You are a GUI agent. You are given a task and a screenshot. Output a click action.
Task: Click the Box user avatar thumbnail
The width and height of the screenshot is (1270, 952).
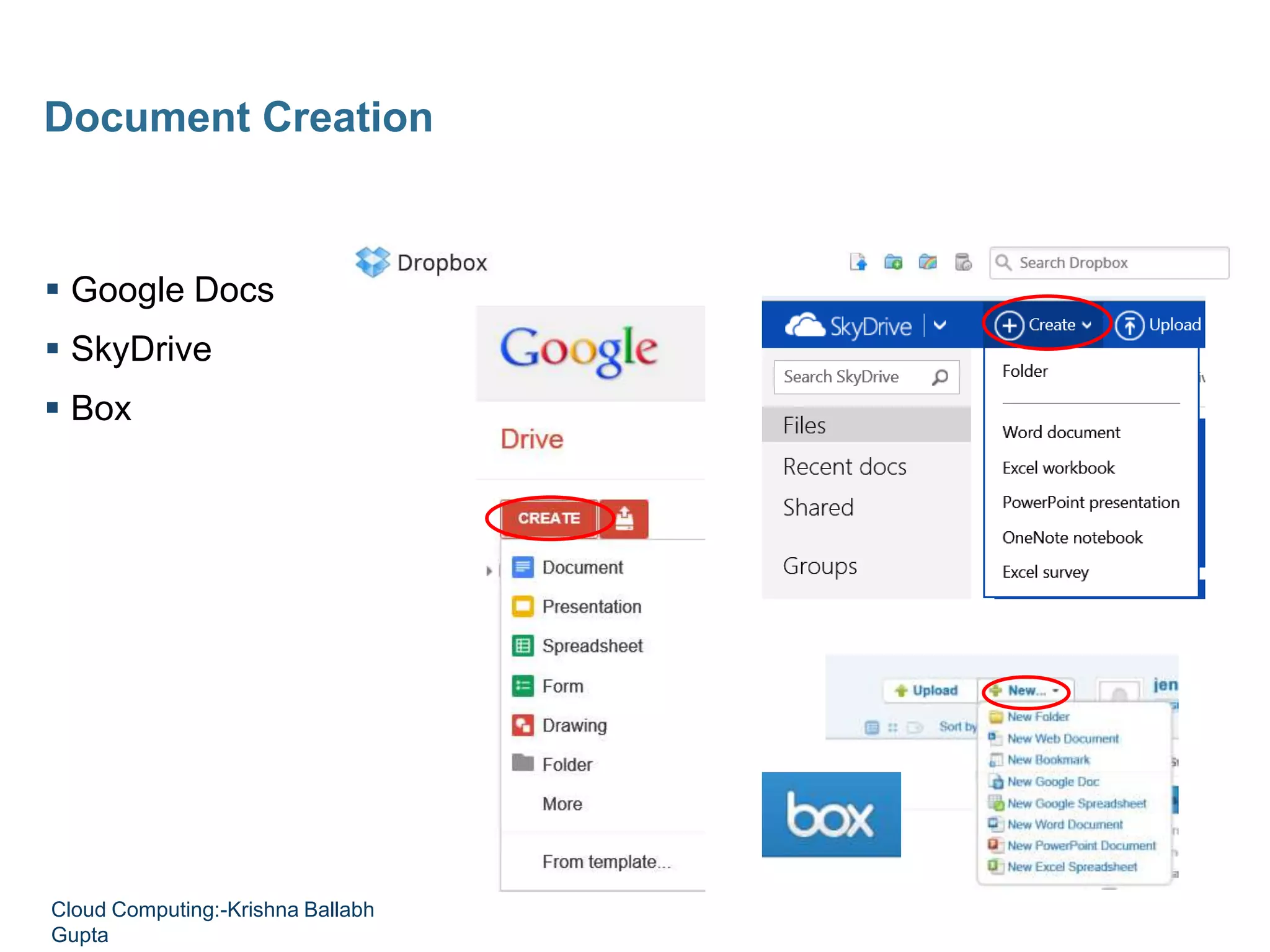click(x=1119, y=692)
